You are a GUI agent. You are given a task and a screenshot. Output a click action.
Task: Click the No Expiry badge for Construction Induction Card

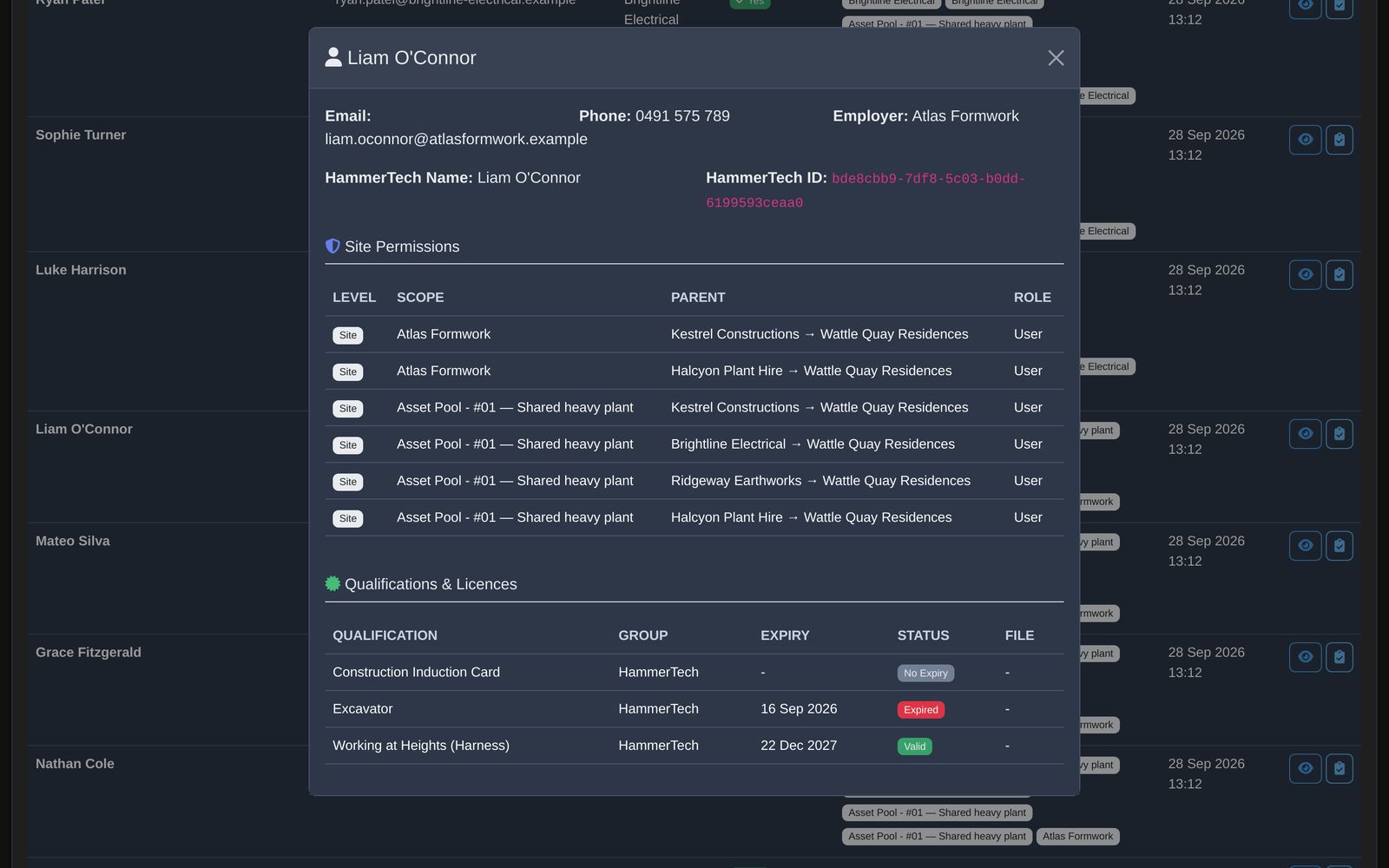(x=925, y=674)
